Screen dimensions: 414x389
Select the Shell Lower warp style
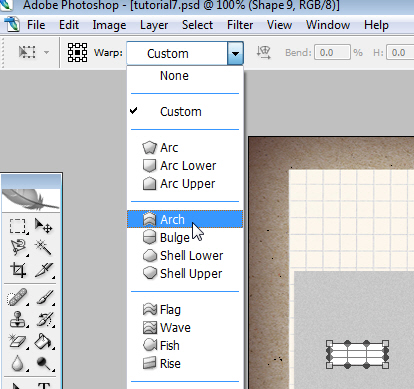click(185, 256)
